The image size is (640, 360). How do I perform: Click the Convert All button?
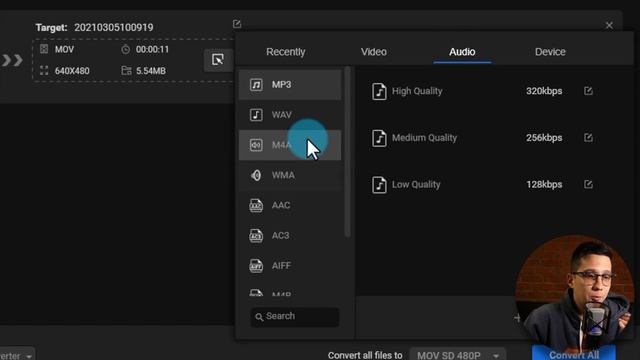(x=573, y=354)
